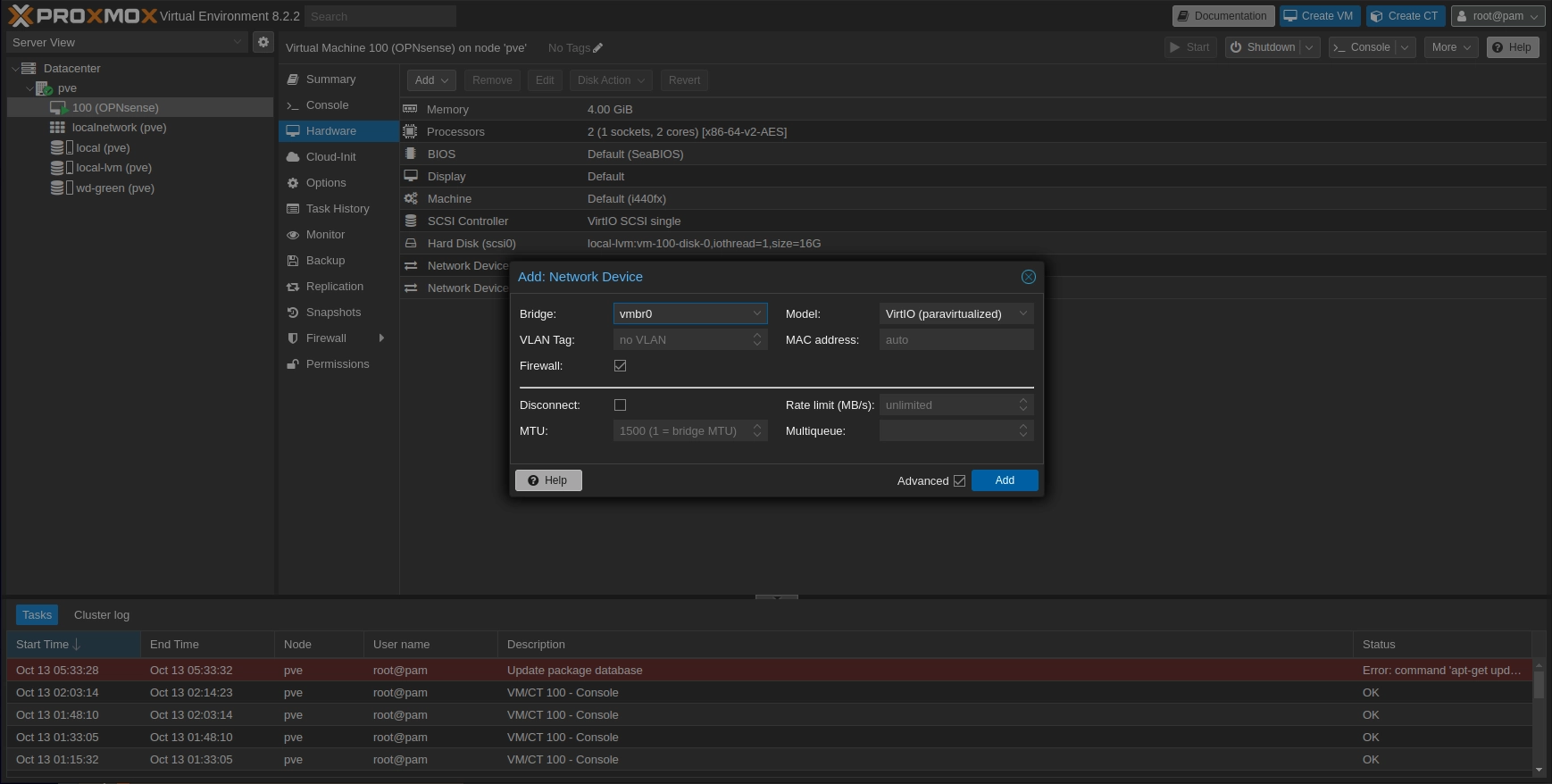This screenshot has height=784, width=1552.
Task: Click the Add button in dialog
Action: click(1005, 480)
